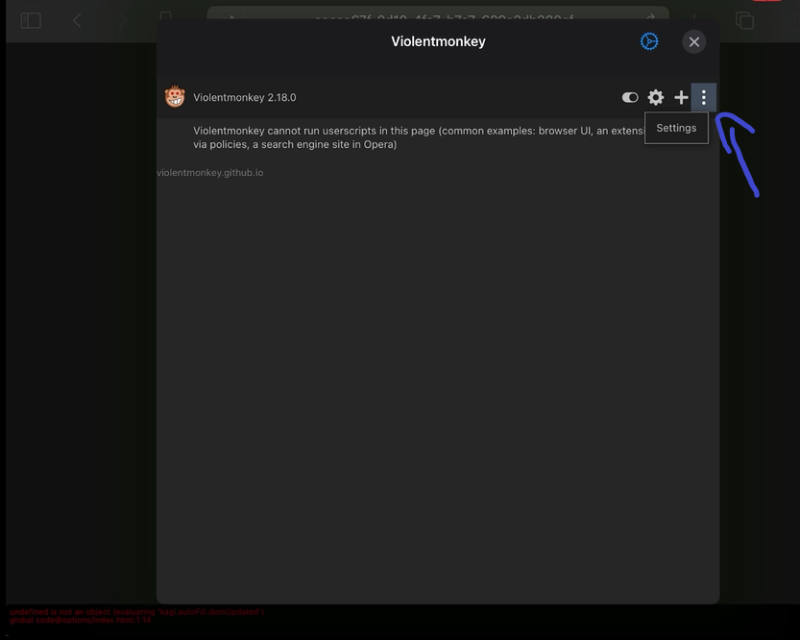Click the global code@options/index.html error line
This screenshot has height=640, width=800.
coord(80,620)
